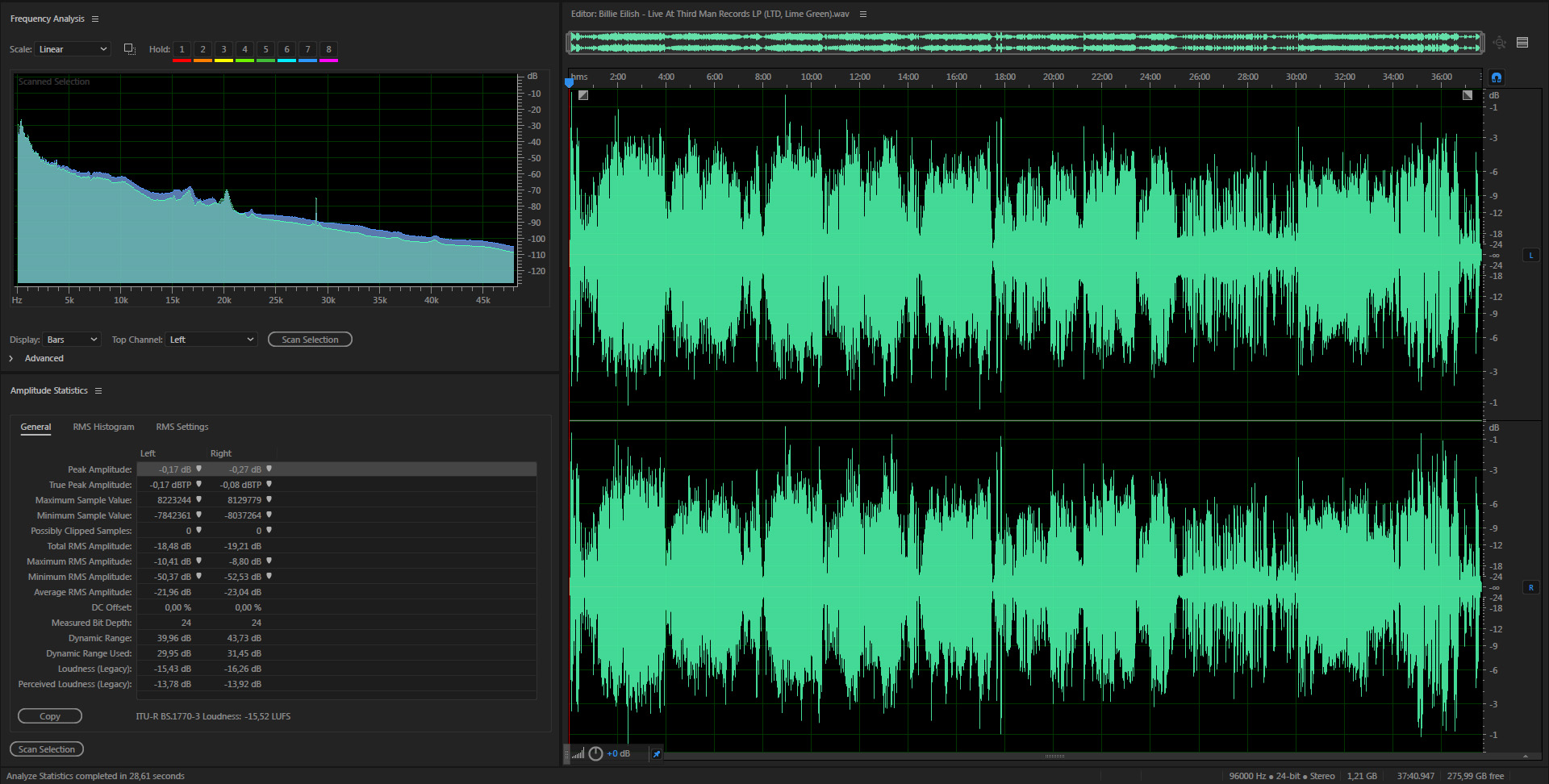The image size is (1549, 784).
Task: Open the Frequency Analysis panel menu icon
Action: point(95,19)
